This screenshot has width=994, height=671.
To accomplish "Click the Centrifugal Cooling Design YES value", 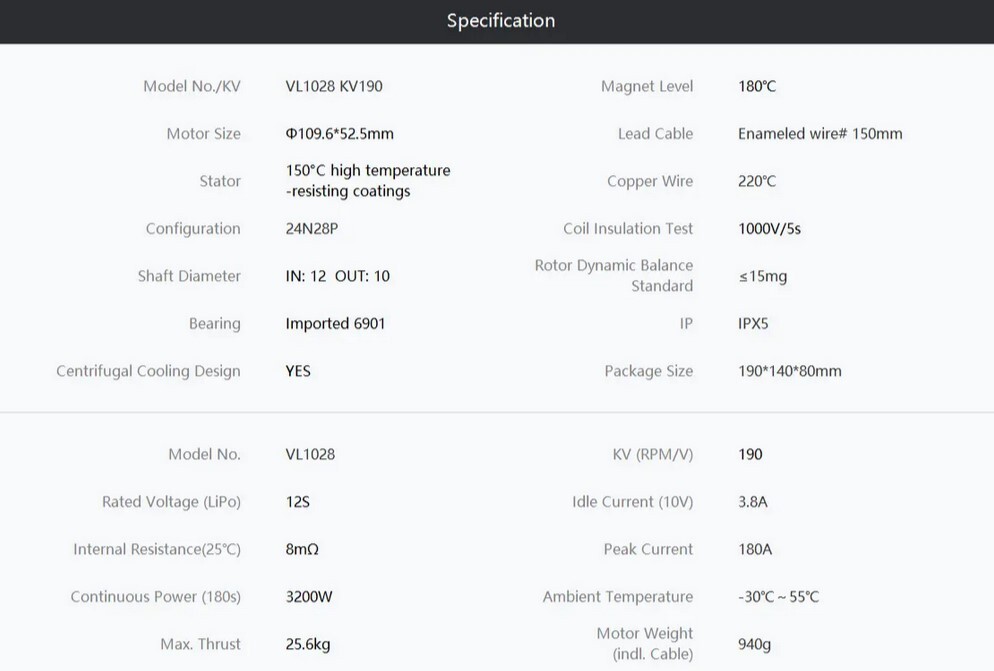I will [298, 371].
